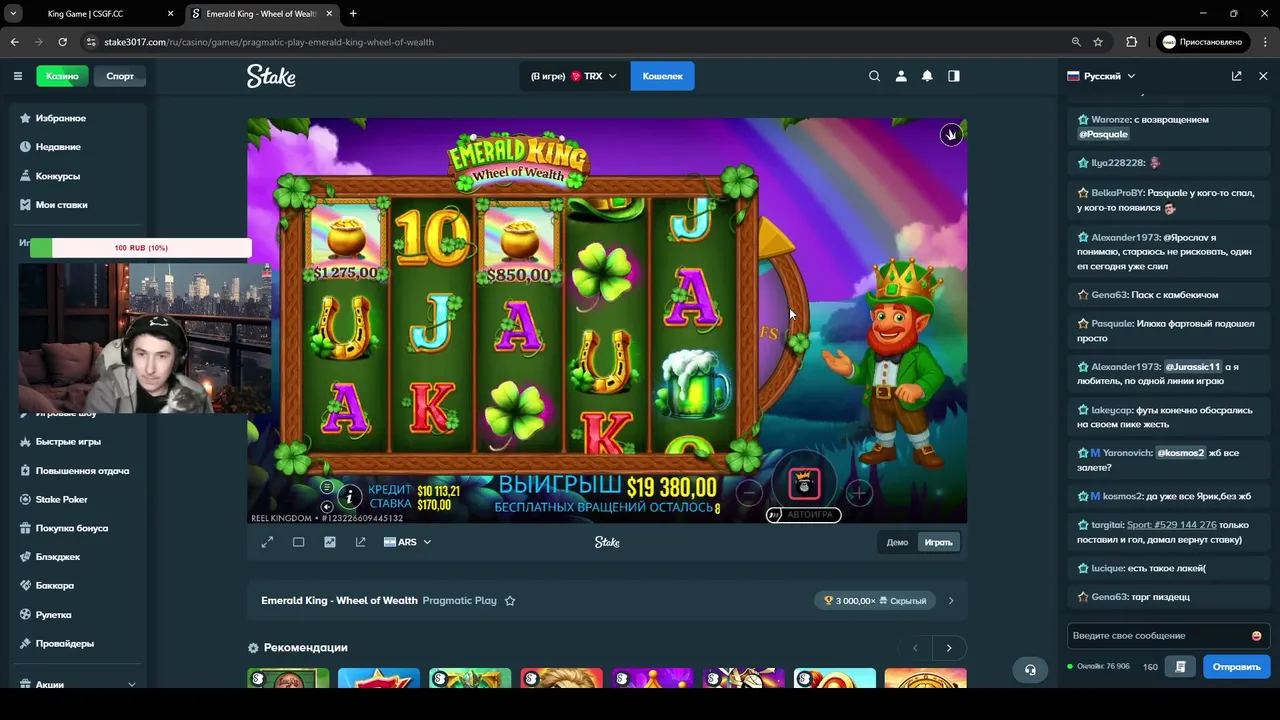Open the slot info (i) button
The width and height of the screenshot is (1280, 720).
[x=349, y=496]
